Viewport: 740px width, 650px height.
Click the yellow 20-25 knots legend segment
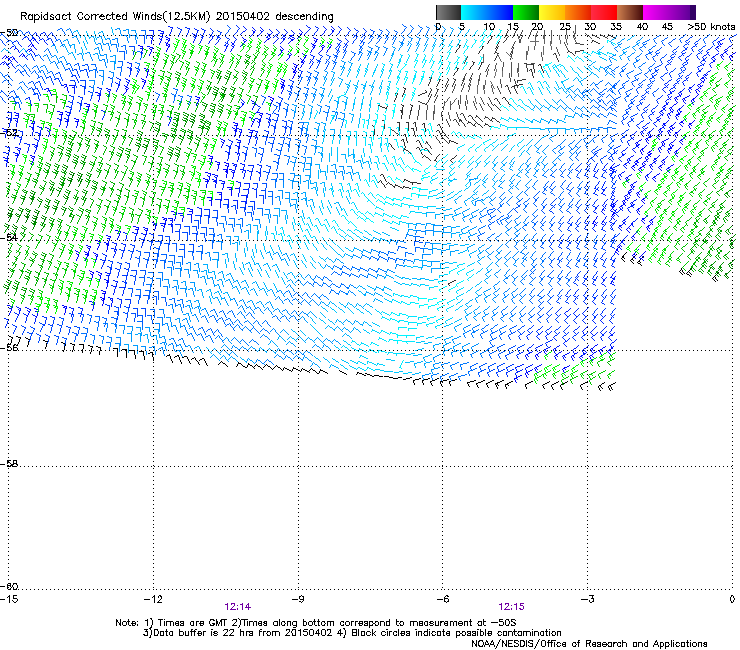coord(552,12)
